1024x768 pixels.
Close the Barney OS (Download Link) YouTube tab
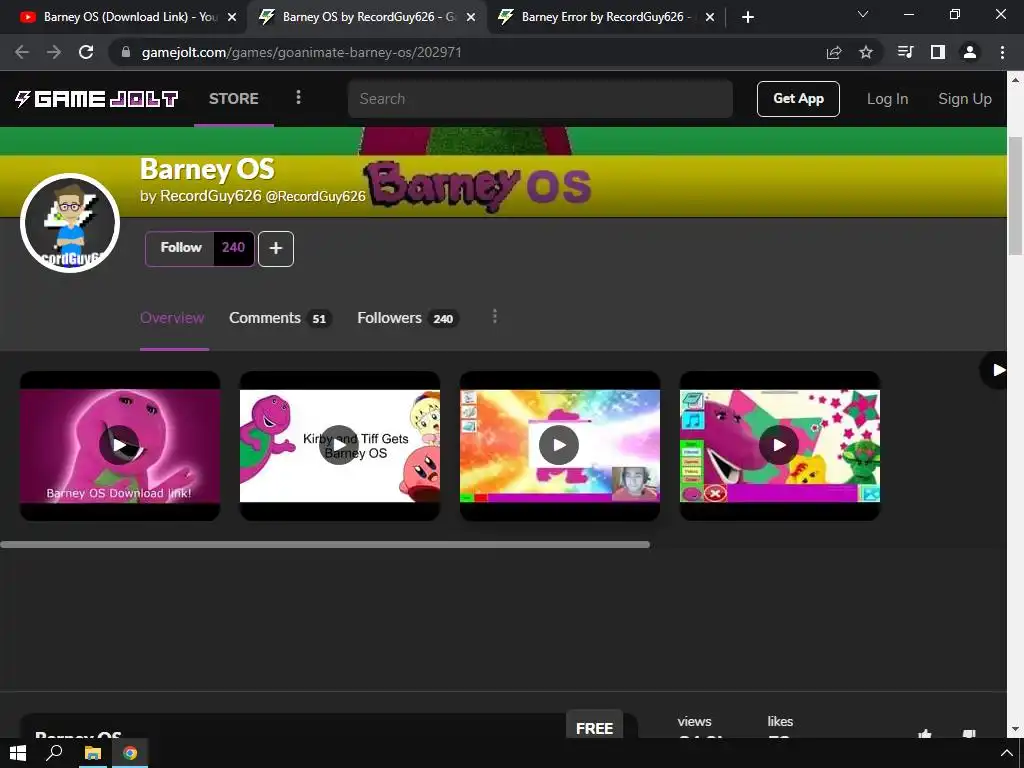coord(232,17)
